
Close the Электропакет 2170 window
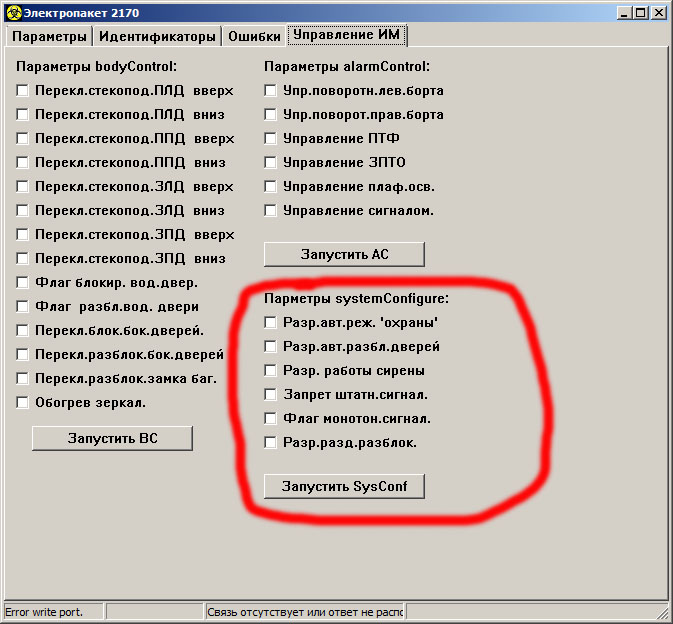pyautogui.click(x=658, y=13)
